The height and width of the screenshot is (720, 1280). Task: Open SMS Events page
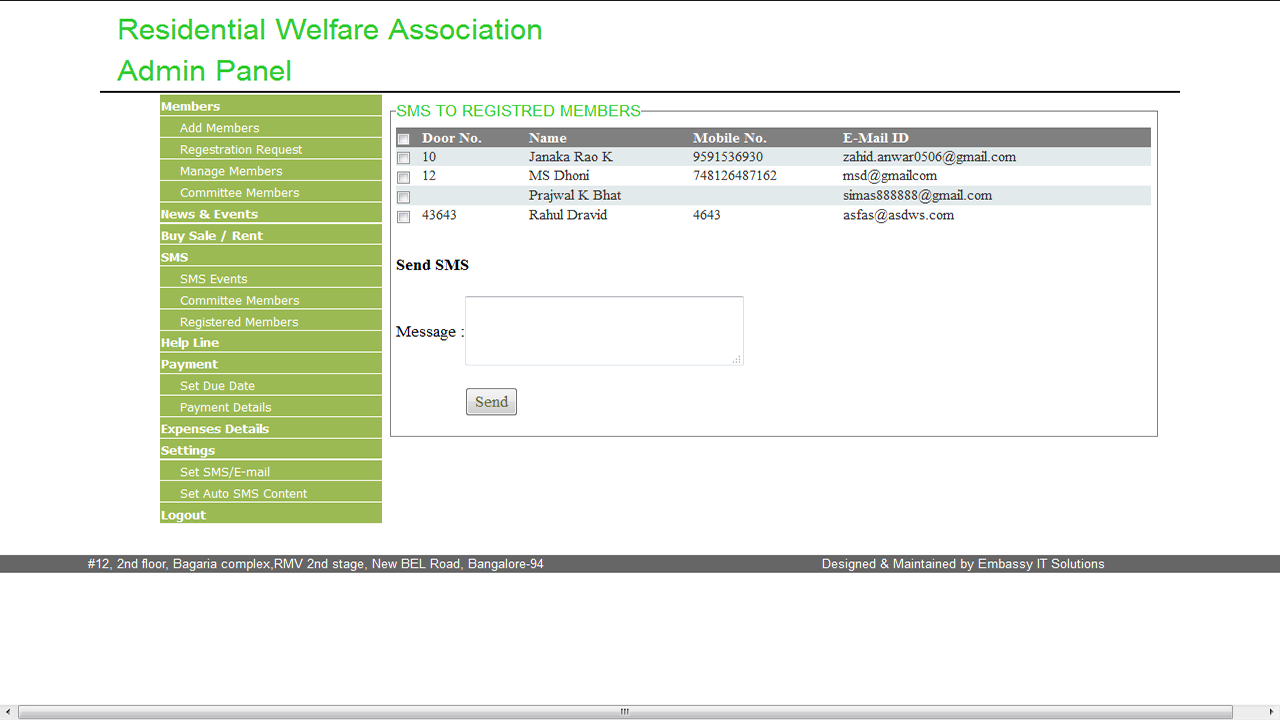pos(271,278)
